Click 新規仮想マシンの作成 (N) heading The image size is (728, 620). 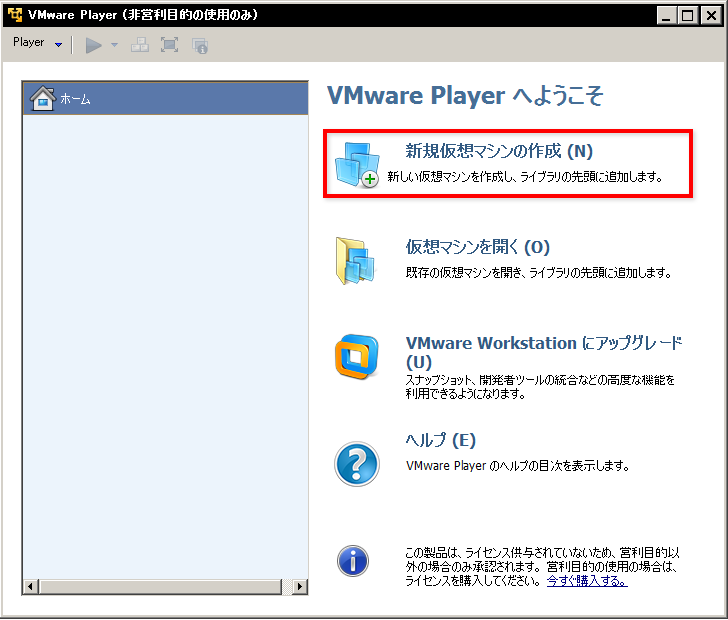(x=499, y=151)
